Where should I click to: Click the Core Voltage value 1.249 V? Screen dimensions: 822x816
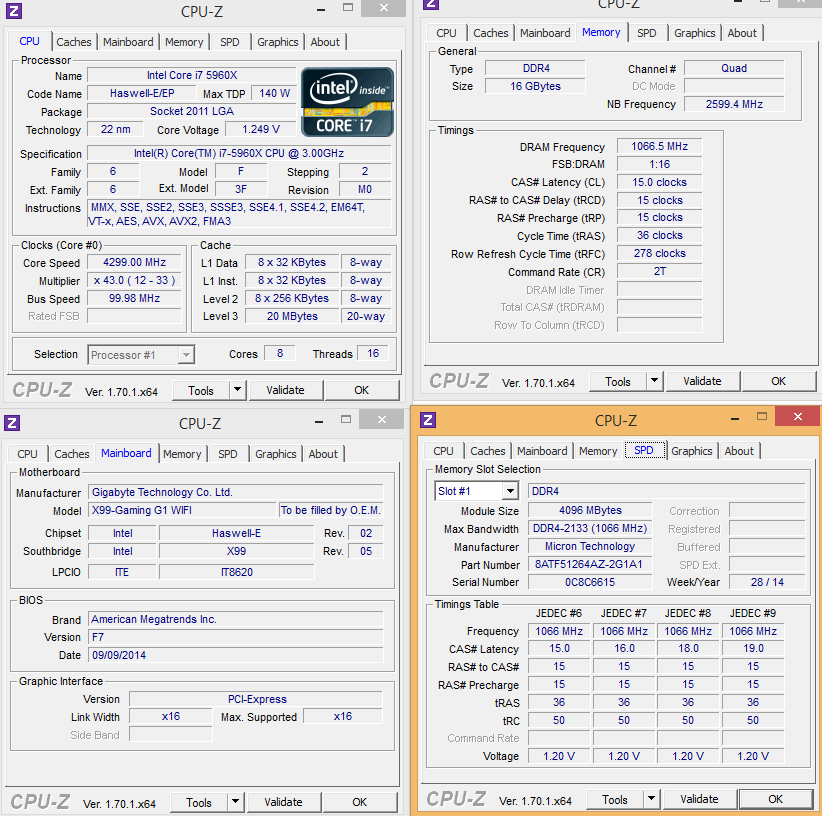pyautogui.click(x=261, y=129)
